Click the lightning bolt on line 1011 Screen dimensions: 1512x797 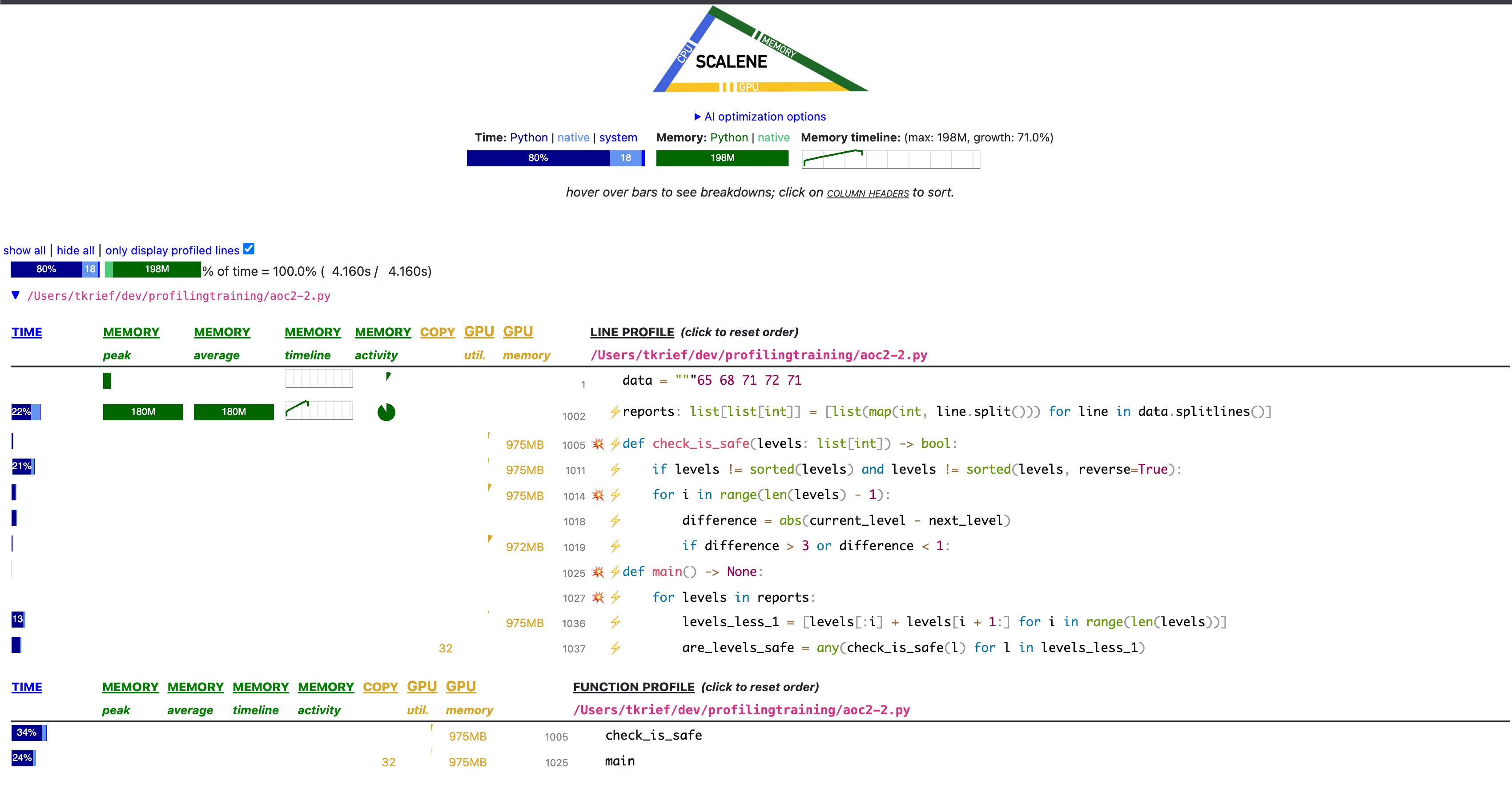pyautogui.click(x=615, y=470)
